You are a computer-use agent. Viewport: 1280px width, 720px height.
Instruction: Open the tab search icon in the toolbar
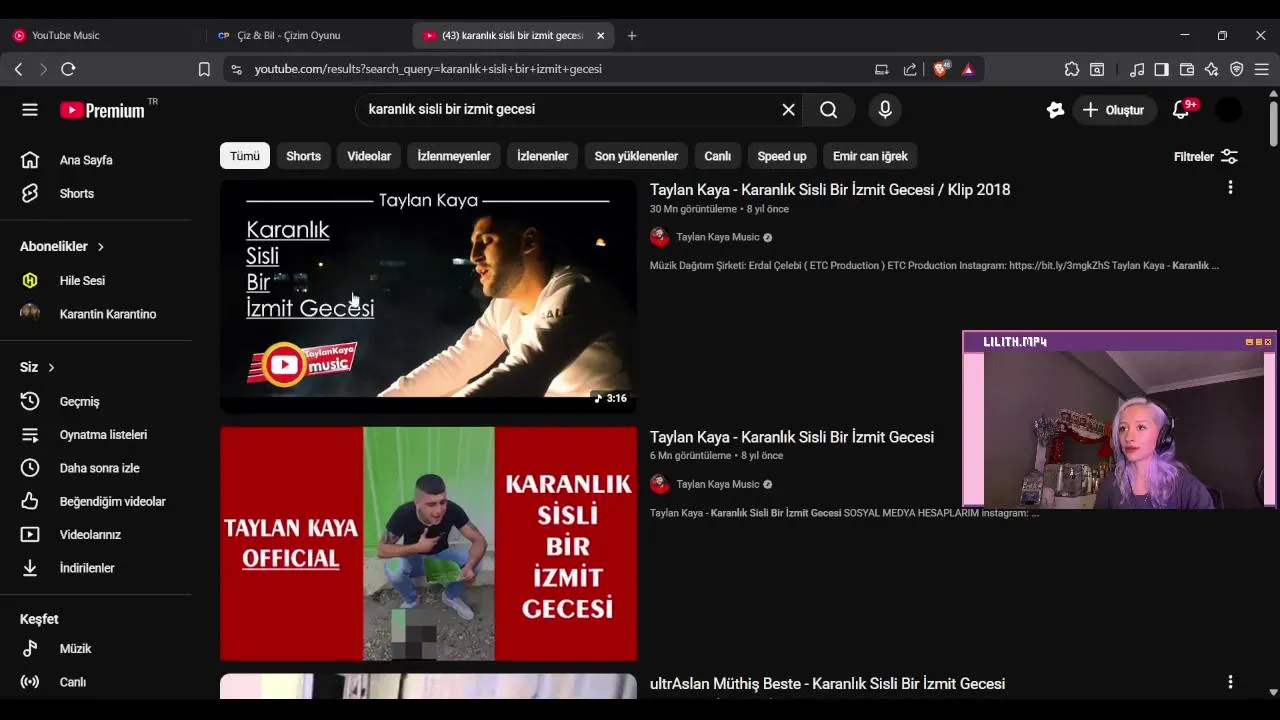1097,69
